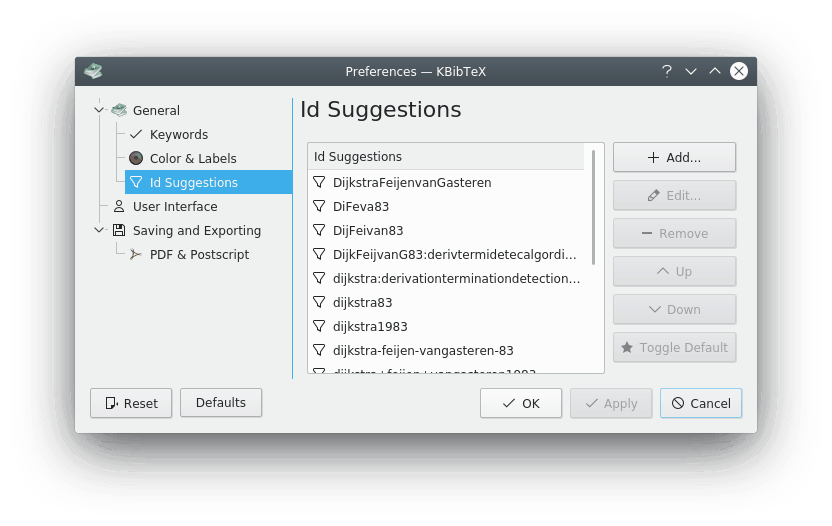Click the Keywords checkmark icon
The height and width of the screenshot is (526, 832).
[136, 134]
